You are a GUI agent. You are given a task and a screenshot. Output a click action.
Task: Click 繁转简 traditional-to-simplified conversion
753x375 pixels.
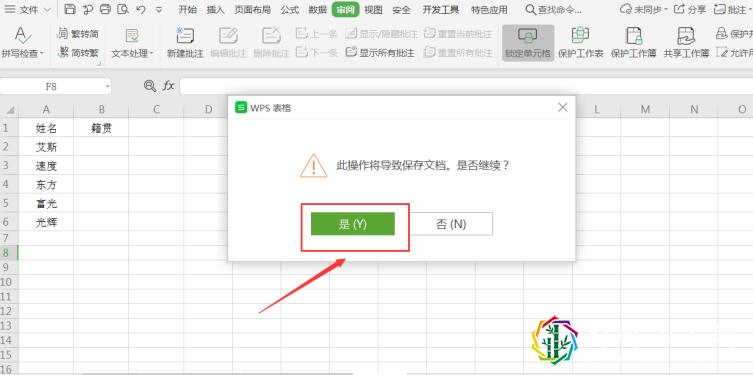pos(78,34)
